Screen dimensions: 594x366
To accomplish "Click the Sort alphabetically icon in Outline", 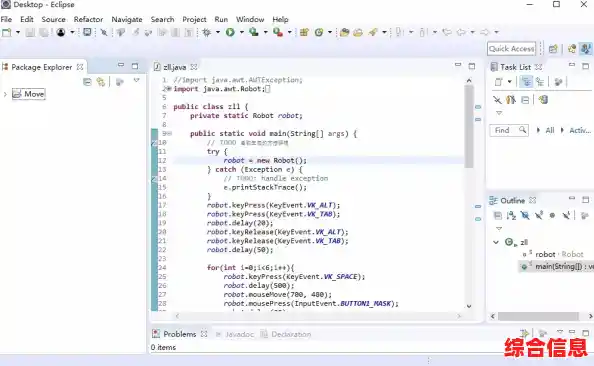I will click(511, 215).
